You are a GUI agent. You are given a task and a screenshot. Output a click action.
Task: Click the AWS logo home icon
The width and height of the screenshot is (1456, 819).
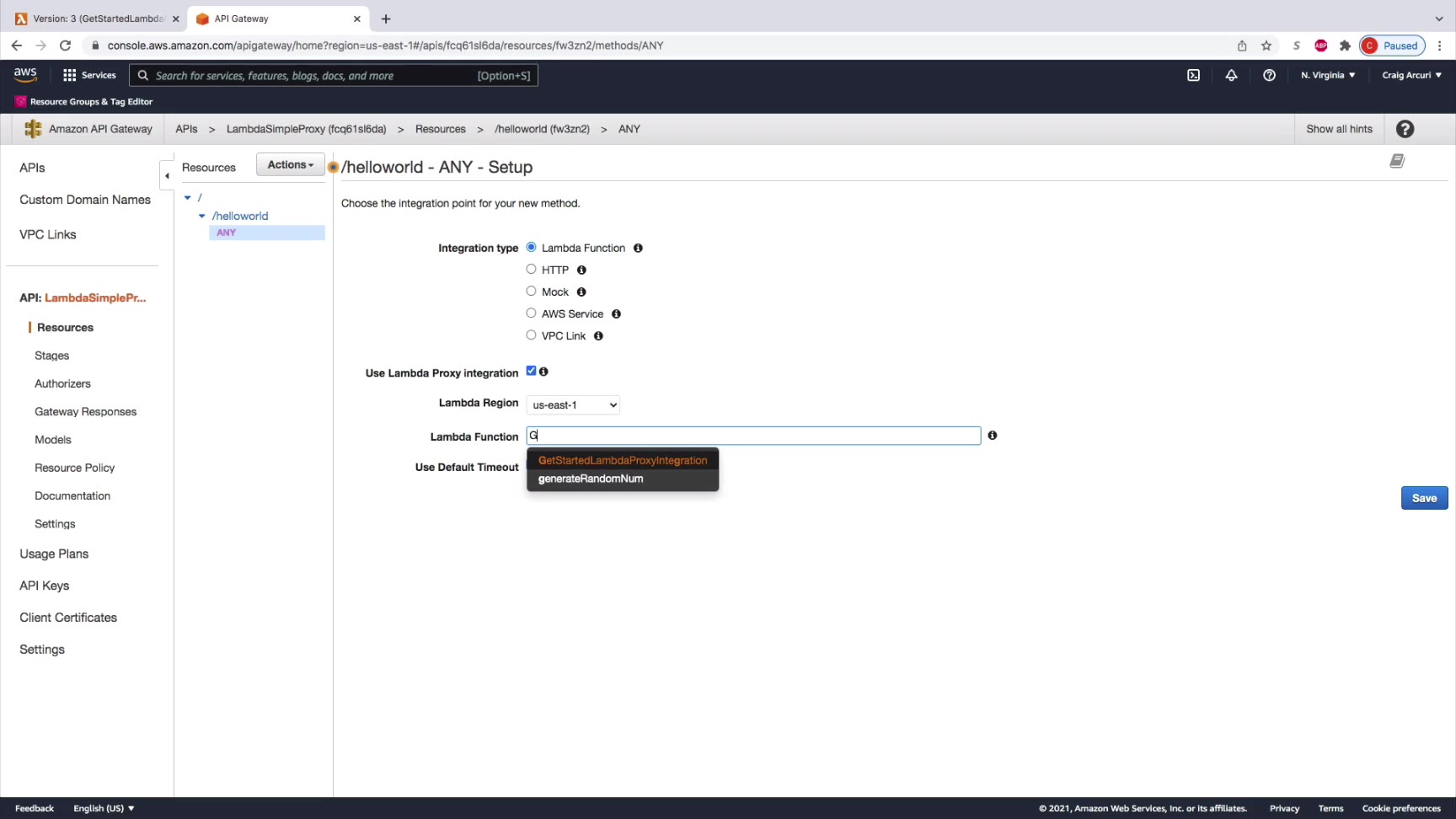point(25,75)
